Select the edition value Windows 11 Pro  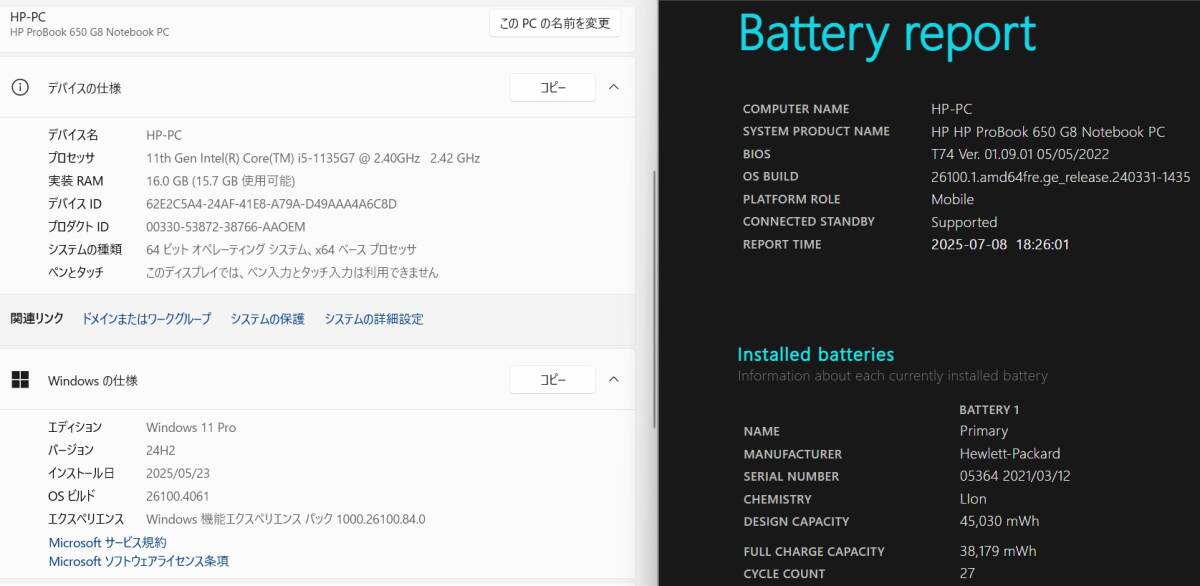pos(191,427)
